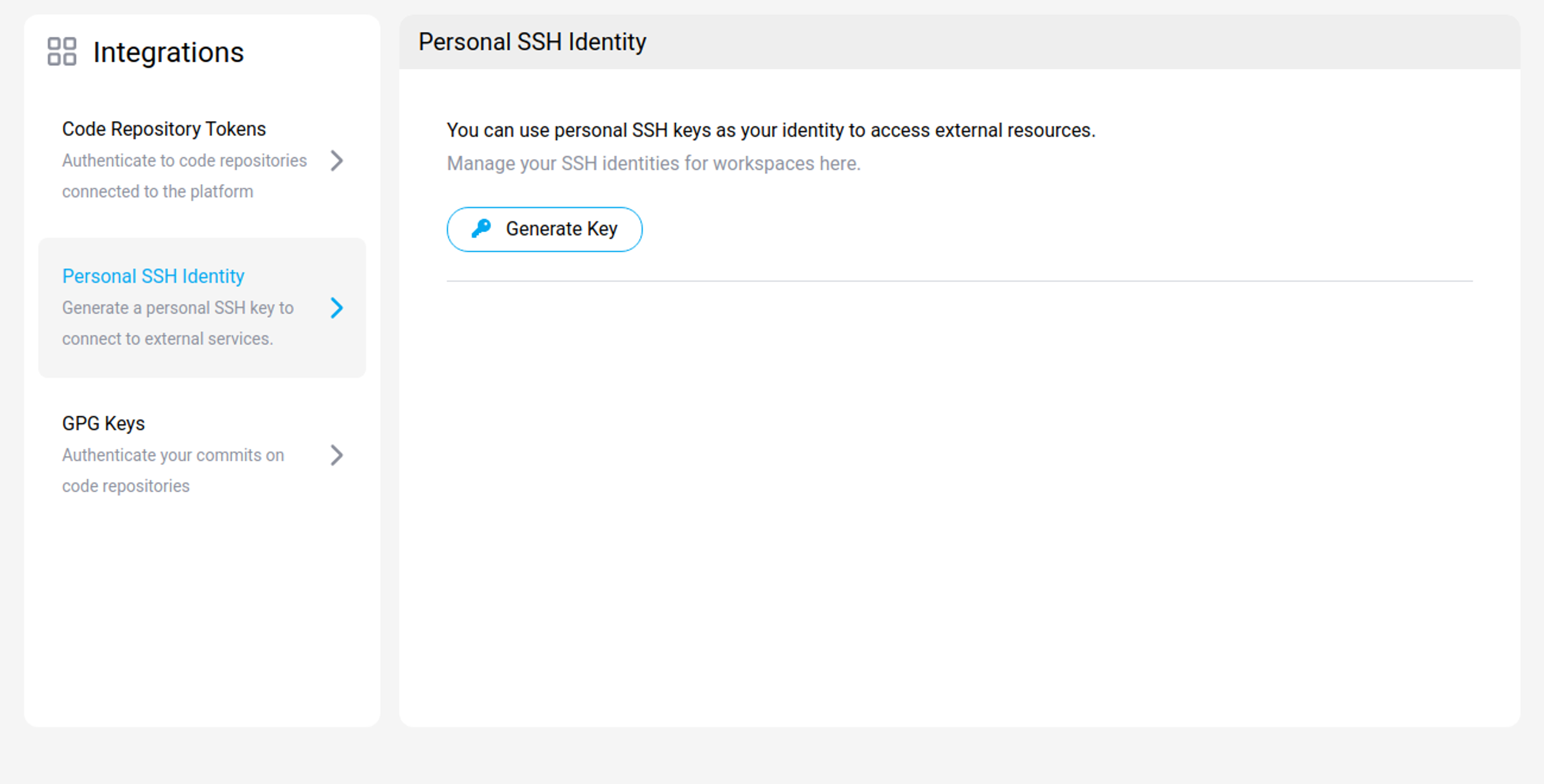Click the grid icon beside Integrations heading

pos(62,52)
